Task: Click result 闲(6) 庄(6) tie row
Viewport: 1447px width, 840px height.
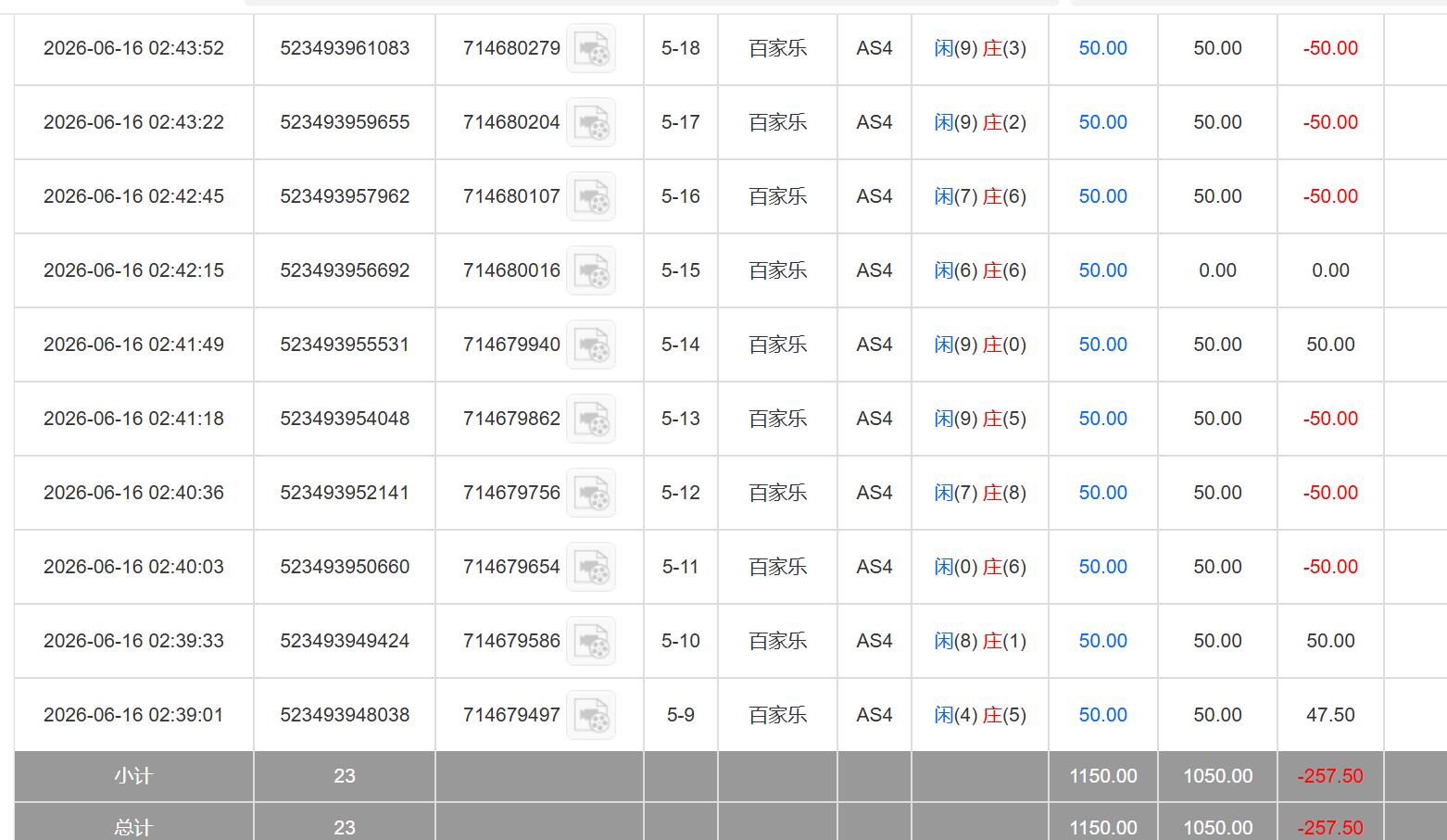Action: coord(980,270)
